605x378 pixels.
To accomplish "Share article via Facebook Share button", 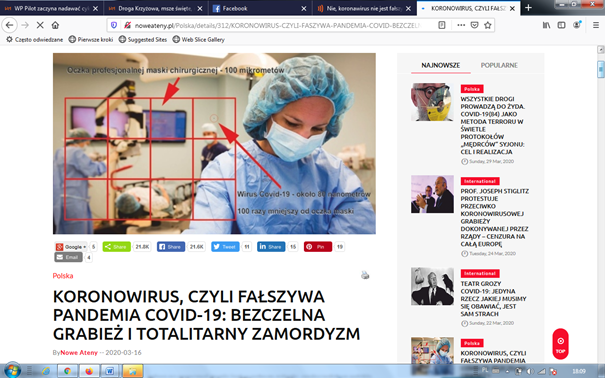I will point(171,247).
